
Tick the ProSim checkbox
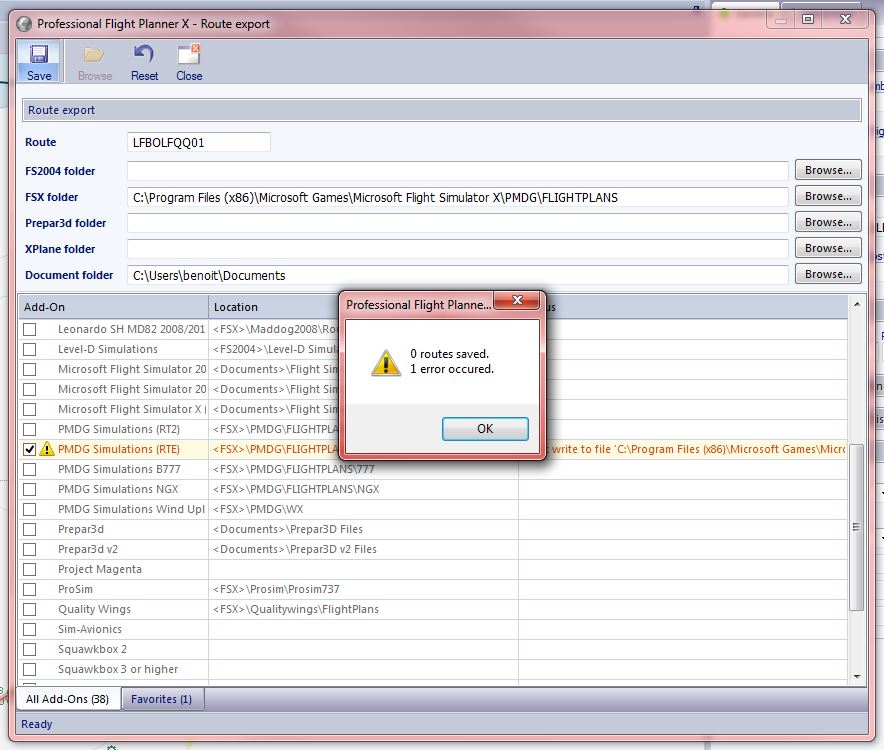point(29,589)
